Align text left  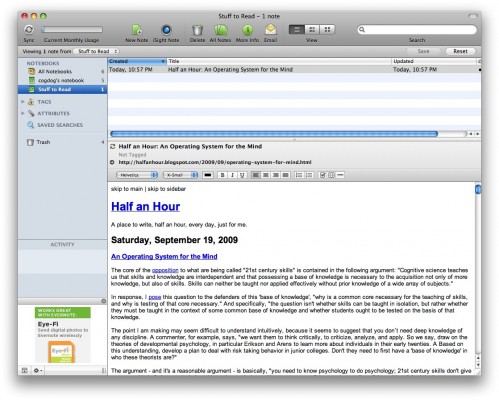pyautogui.click(x=256, y=175)
